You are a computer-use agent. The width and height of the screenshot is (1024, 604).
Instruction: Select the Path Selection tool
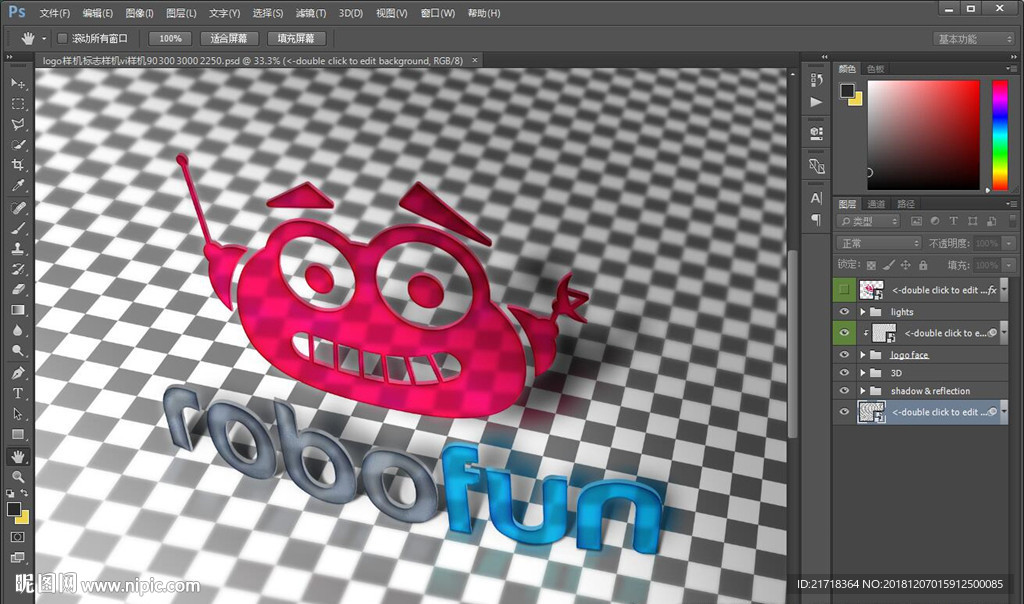pyautogui.click(x=18, y=414)
